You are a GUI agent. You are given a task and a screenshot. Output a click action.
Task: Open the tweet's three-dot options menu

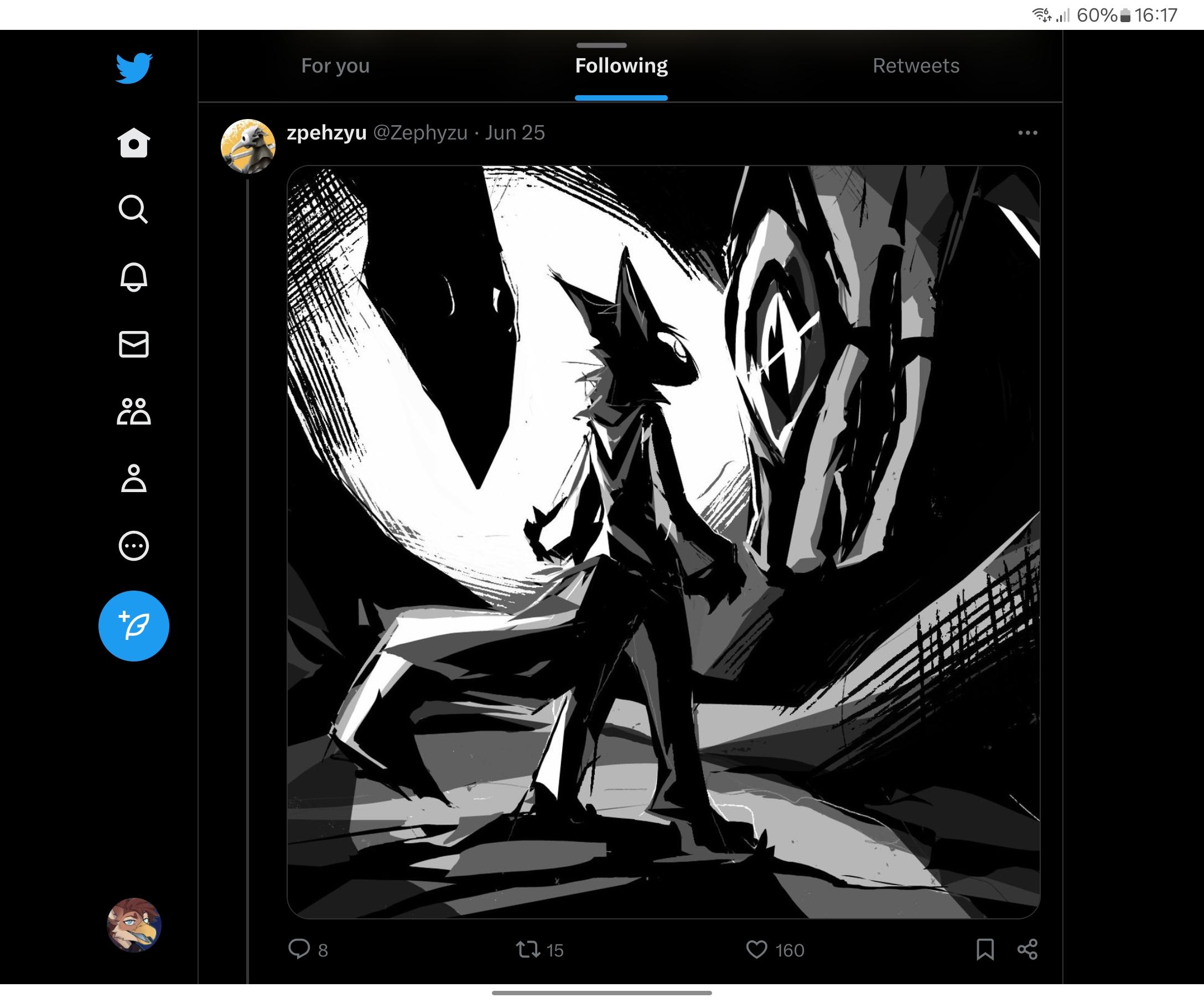pos(1027,133)
